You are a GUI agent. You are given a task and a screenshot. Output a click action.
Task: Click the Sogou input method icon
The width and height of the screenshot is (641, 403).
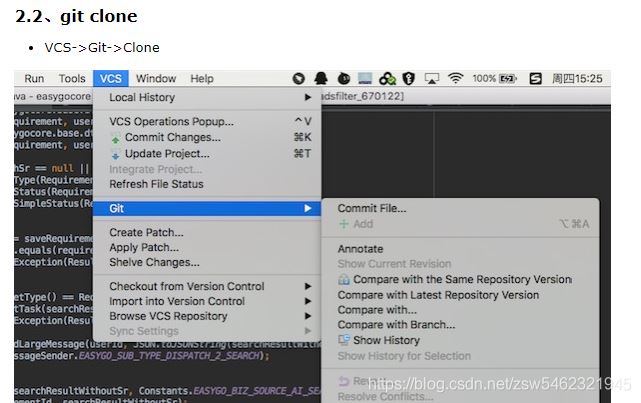pos(536,78)
